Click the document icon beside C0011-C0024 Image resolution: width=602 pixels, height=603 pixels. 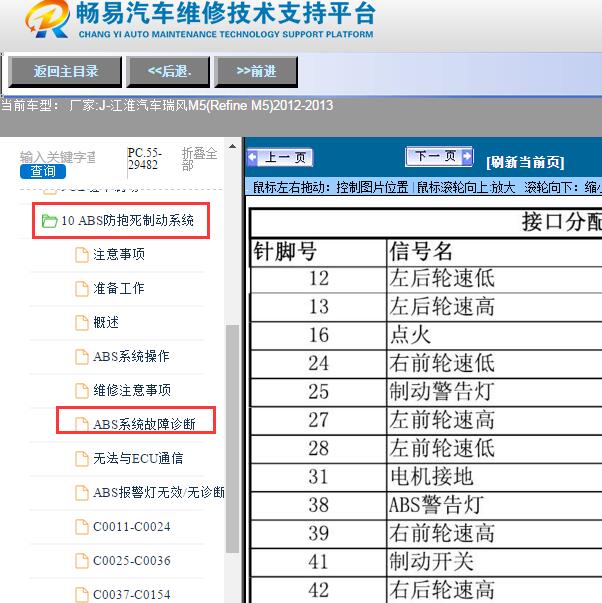point(82,527)
